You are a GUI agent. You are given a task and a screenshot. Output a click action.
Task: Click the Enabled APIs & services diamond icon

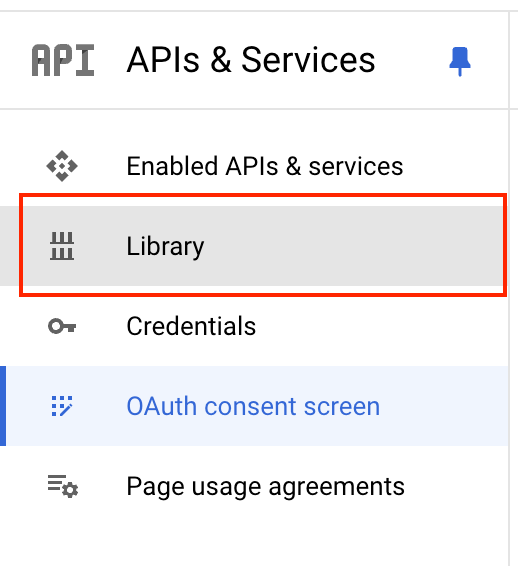pyautogui.click(x=62, y=166)
